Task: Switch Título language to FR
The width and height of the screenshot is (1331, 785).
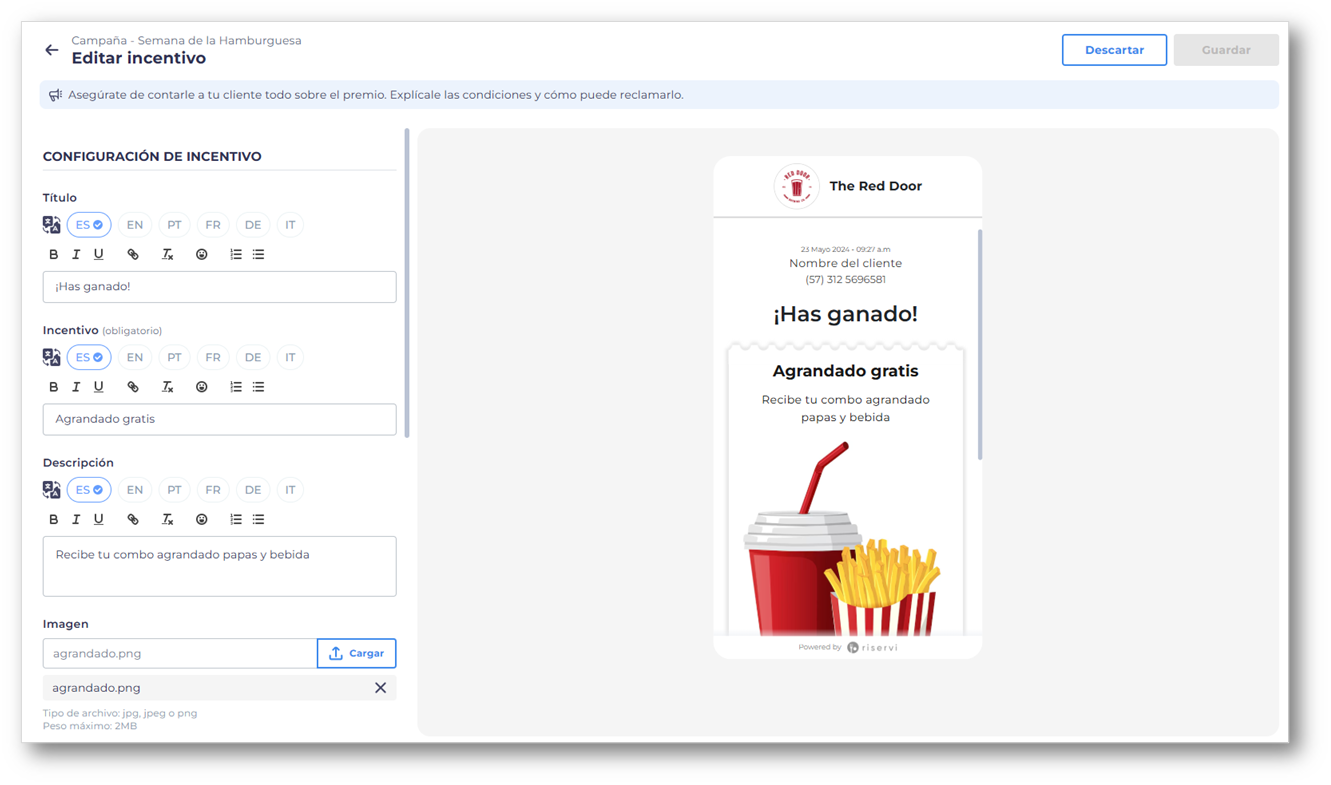Action: pyautogui.click(x=213, y=225)
